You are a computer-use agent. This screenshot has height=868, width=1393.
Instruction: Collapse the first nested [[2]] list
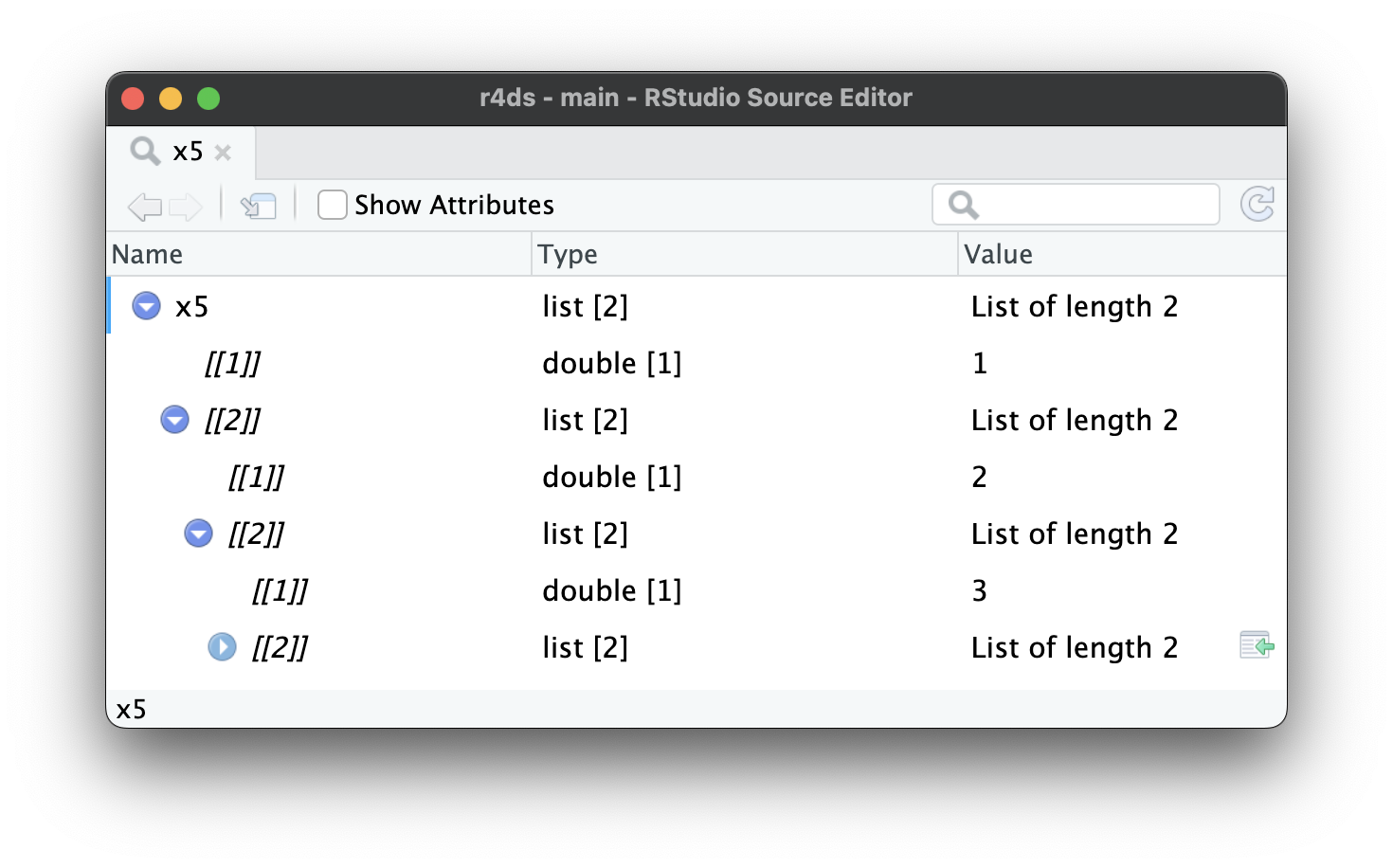pyautogui.click(x=174, y=420)
